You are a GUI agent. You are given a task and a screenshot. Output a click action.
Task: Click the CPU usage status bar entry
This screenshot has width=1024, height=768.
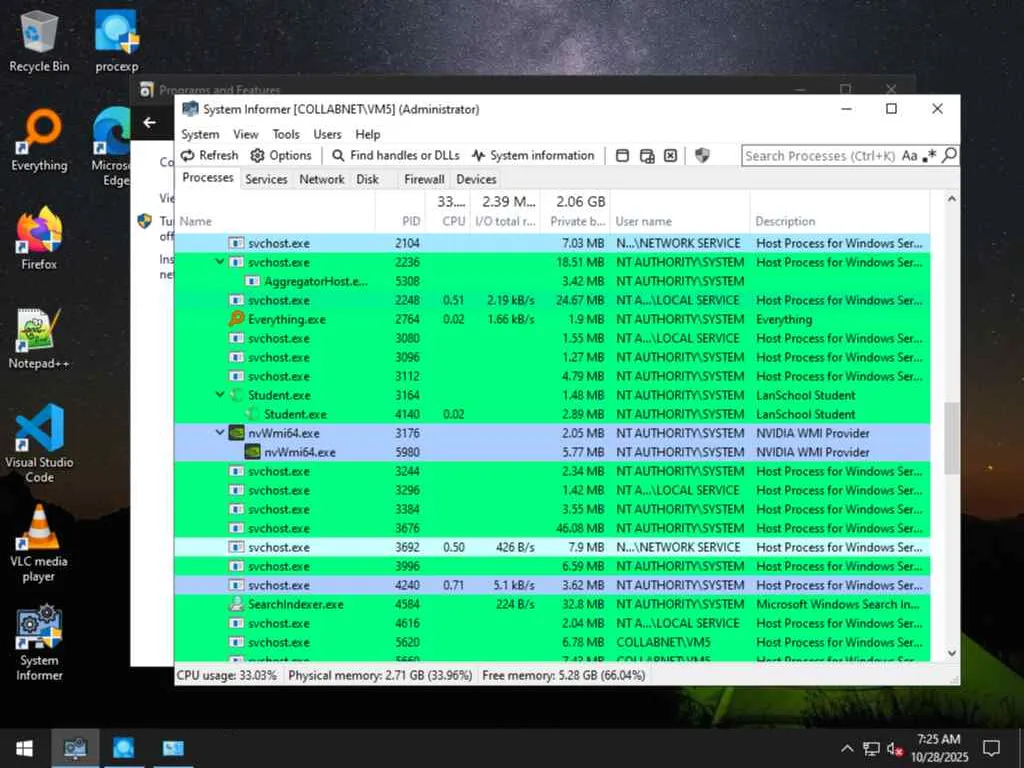coord(227,675)
